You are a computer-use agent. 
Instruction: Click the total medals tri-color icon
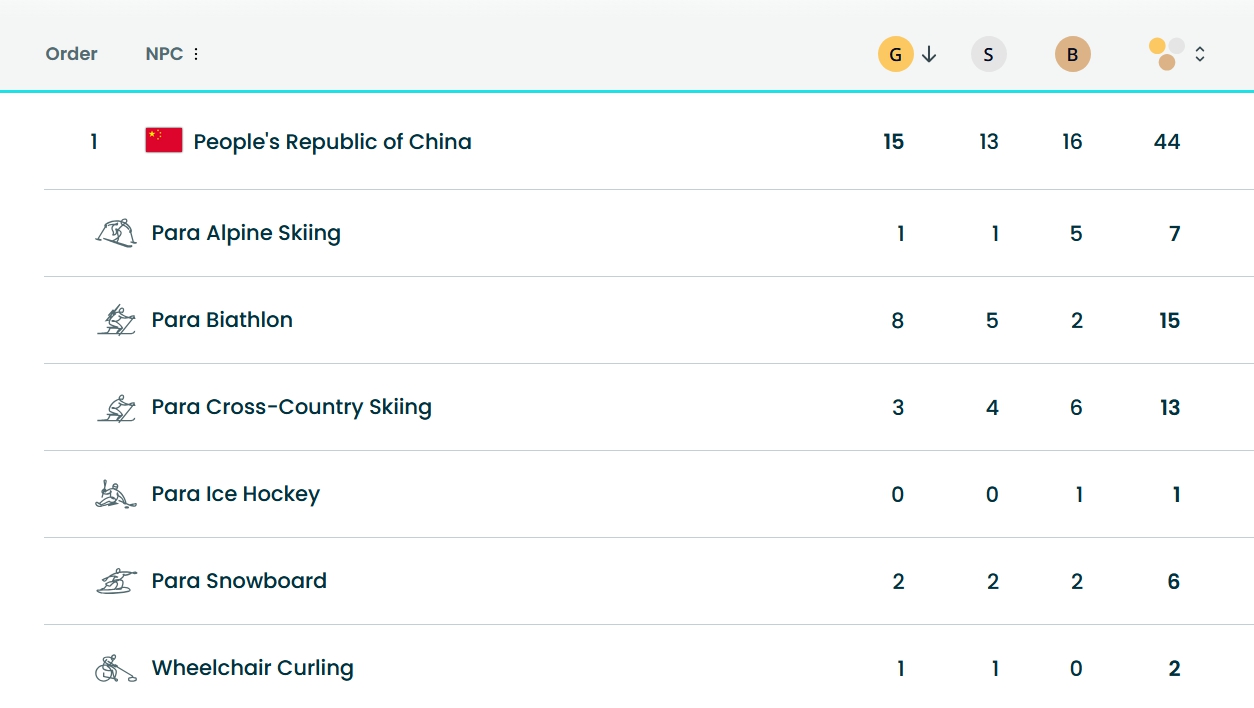1166,54
